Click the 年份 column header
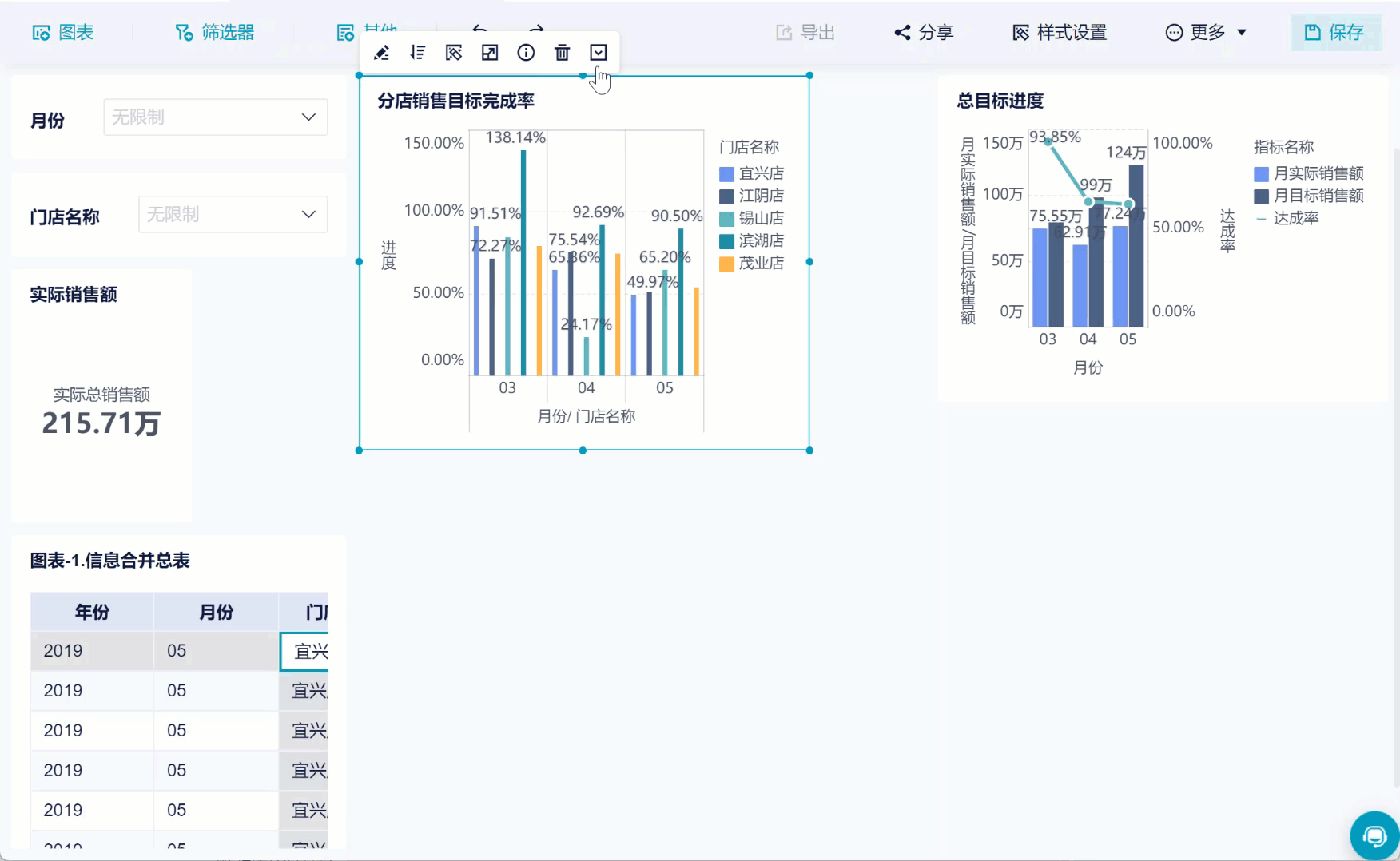Screen dimensions: 1400x861 click(92, 612)
